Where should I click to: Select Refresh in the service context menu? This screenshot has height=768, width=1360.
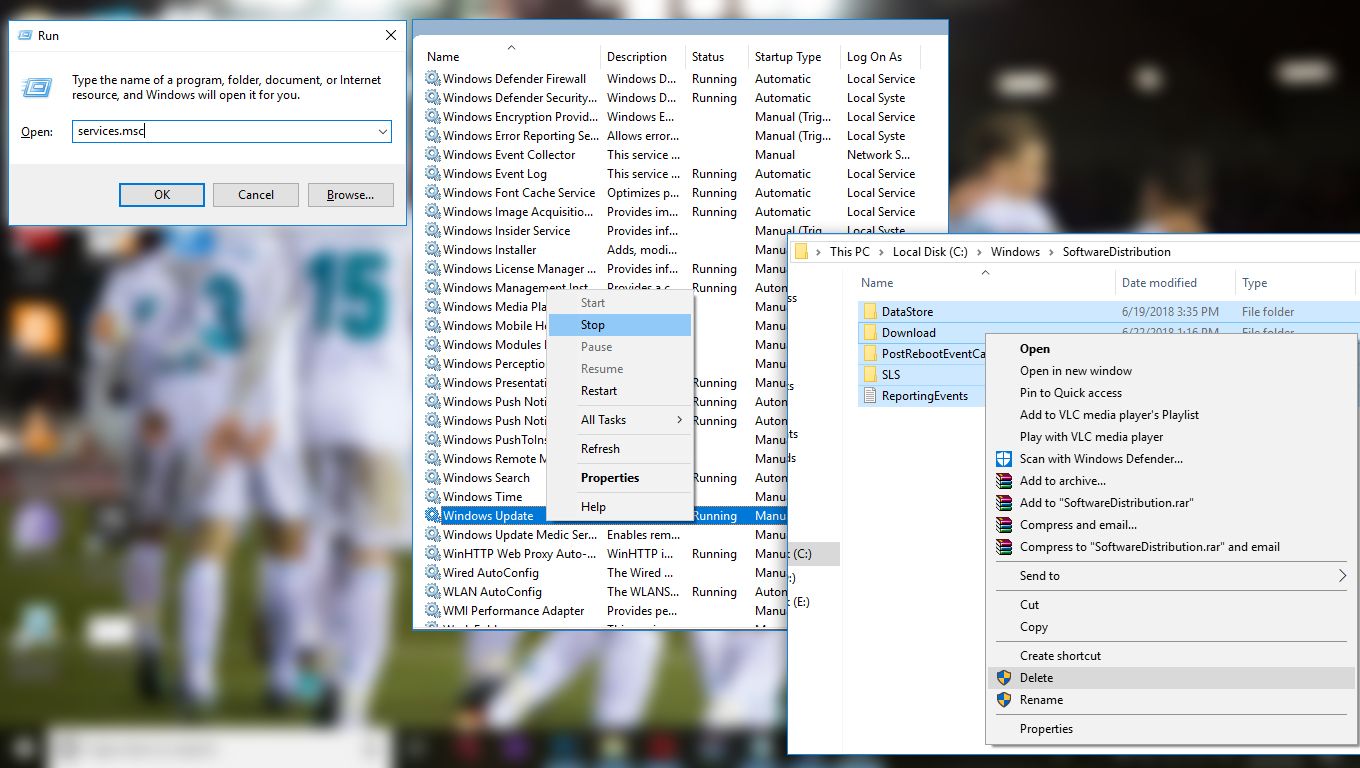coord(620,449)
